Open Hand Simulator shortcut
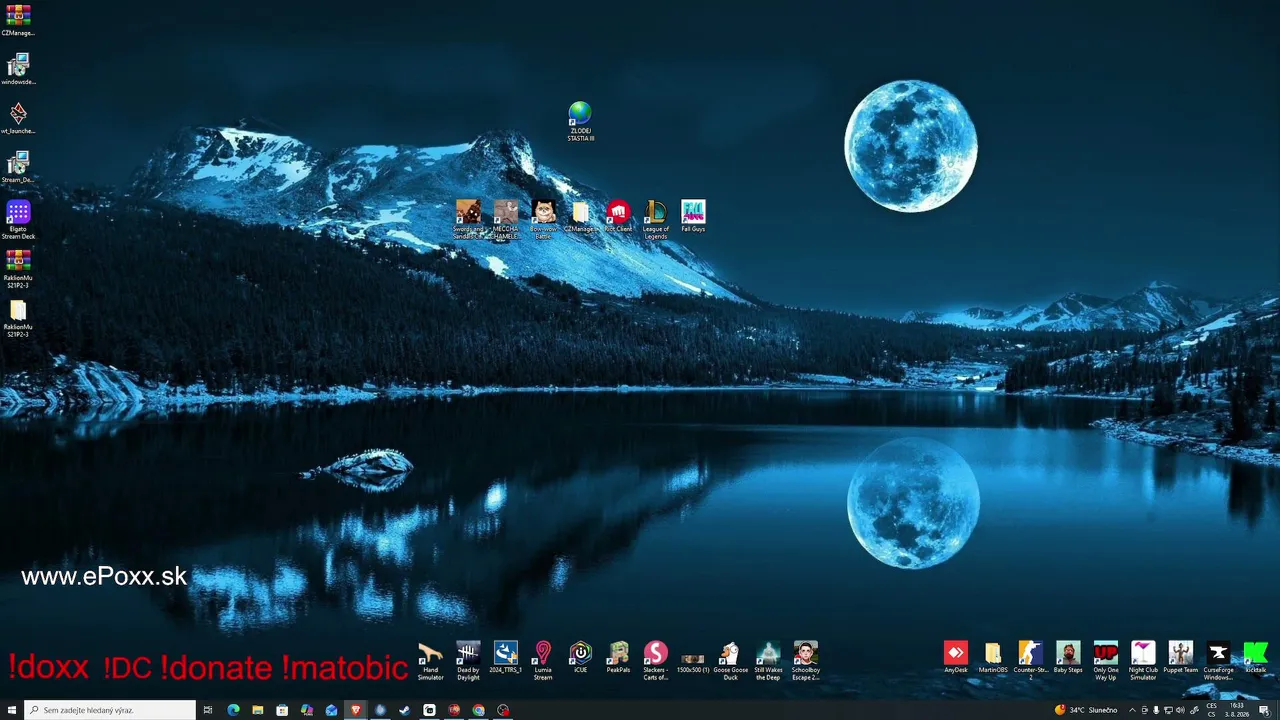This screenshot has width=1280, height=720. tap(431, 660)
